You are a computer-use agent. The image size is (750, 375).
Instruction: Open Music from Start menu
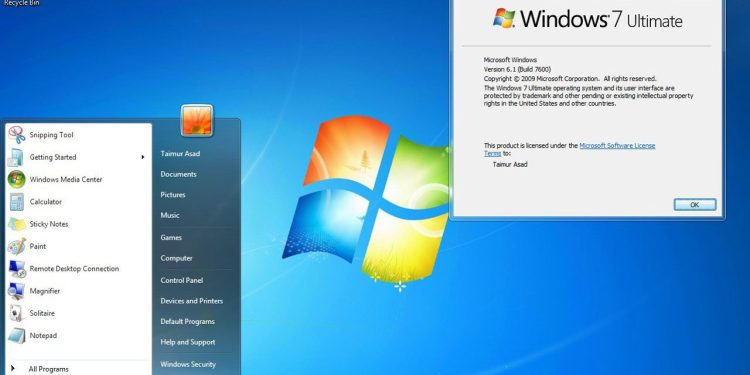click(170, 215)
